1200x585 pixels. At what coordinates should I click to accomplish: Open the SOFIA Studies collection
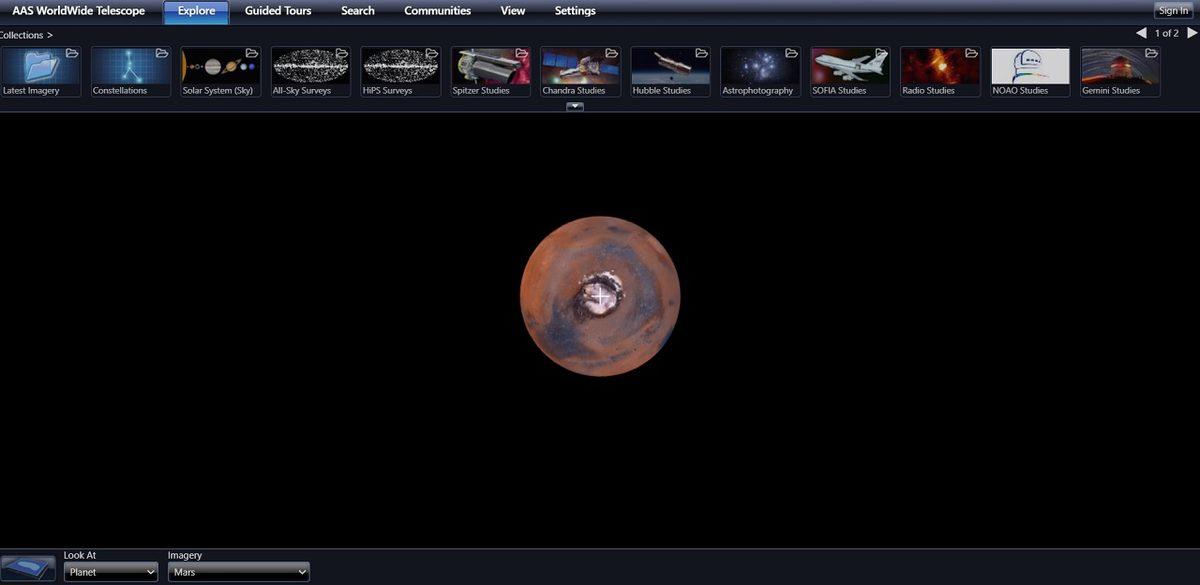pos(851,70)
